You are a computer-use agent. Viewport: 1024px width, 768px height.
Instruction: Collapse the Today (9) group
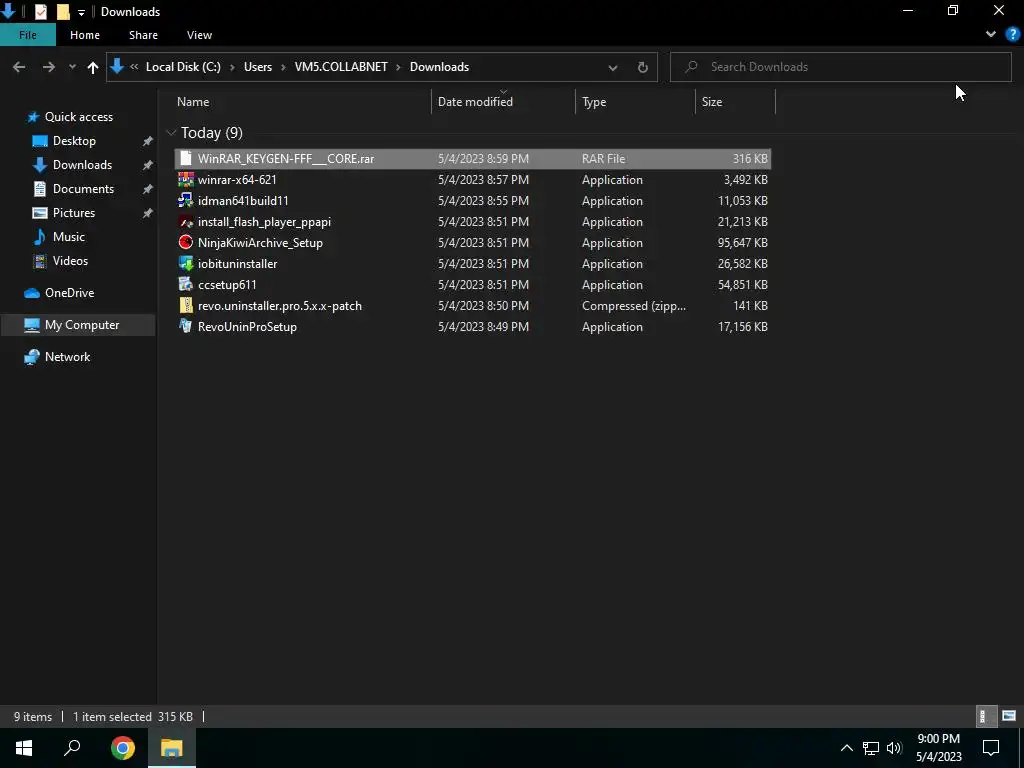[x=172, y=133]
